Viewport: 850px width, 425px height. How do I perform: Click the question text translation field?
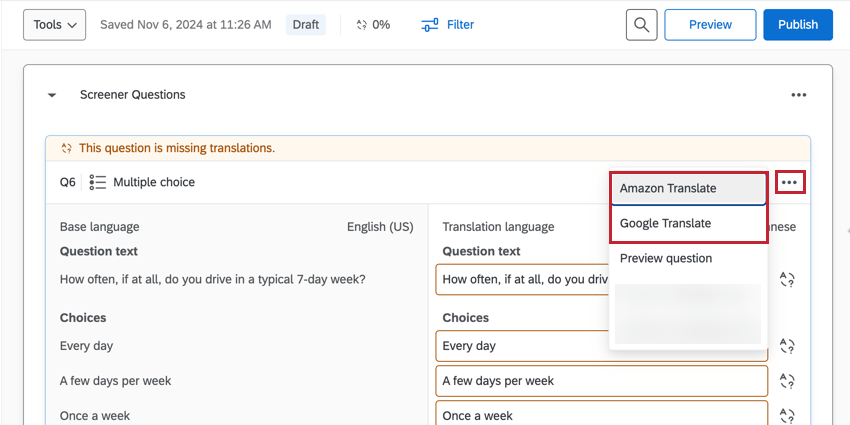(522, 280)
